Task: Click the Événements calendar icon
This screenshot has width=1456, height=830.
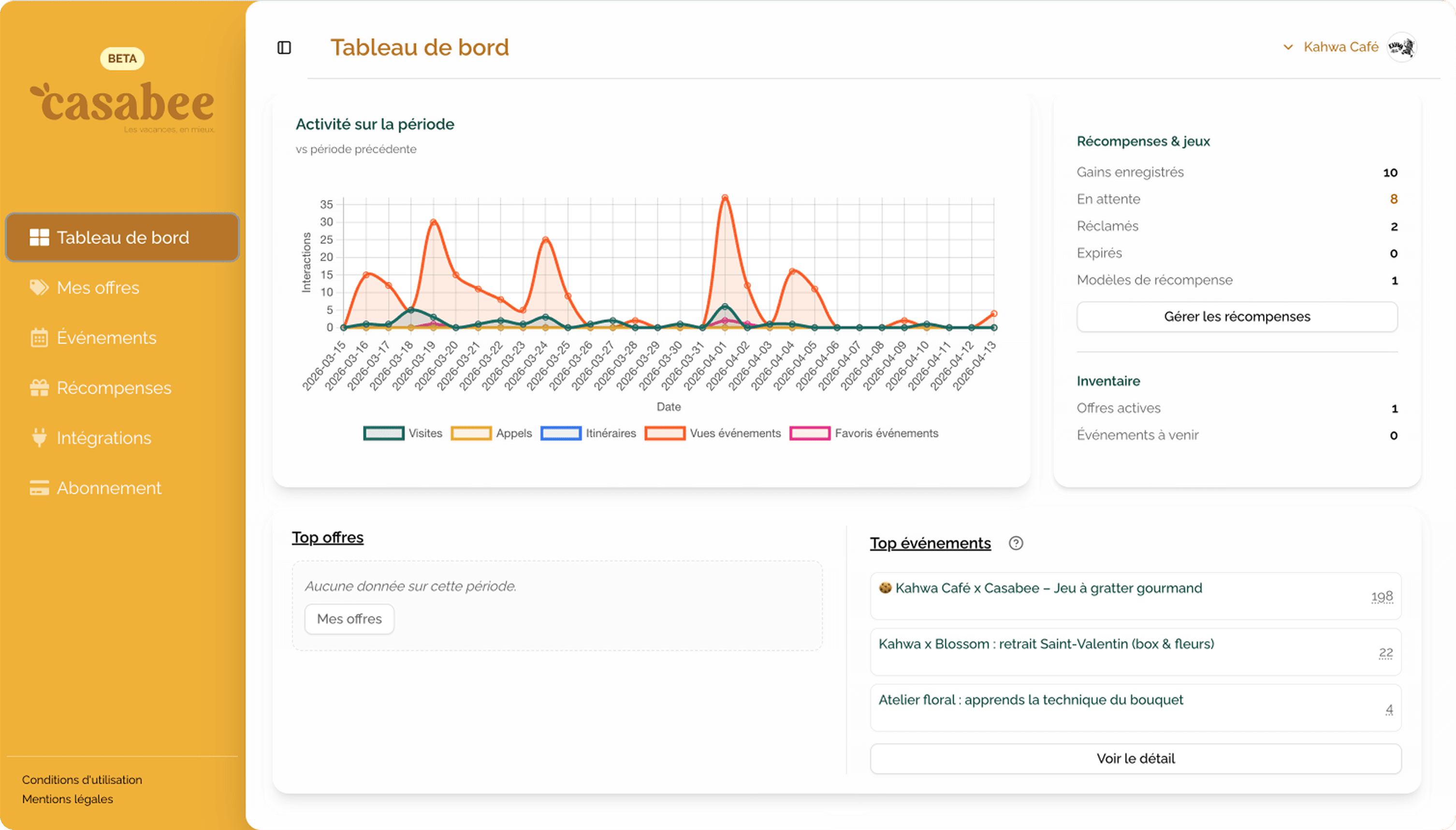Action: (x=39, y=338)
